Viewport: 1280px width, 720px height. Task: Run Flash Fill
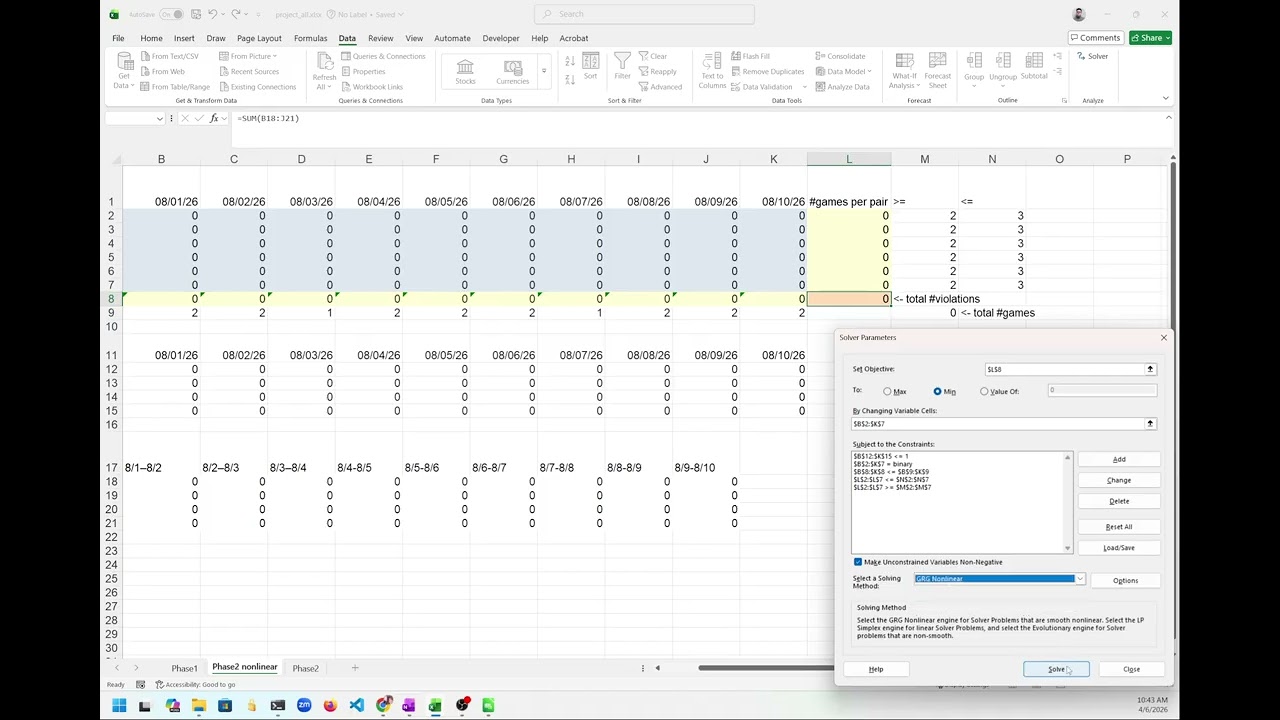click(750, 56)
